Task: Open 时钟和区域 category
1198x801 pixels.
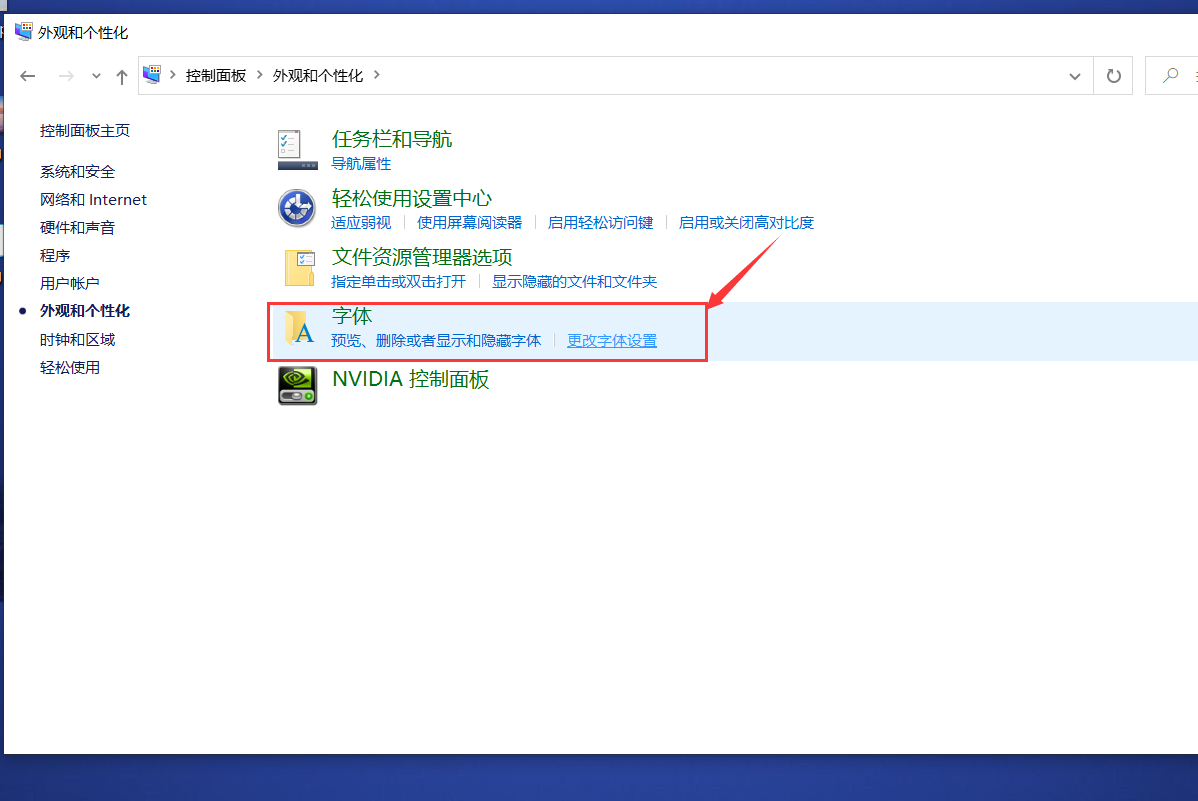Action: [x=77, y=339]
